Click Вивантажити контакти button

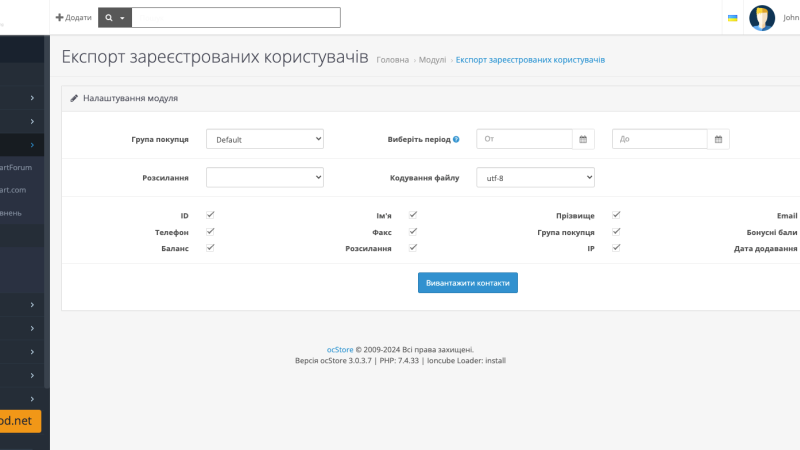pos(468,283)
